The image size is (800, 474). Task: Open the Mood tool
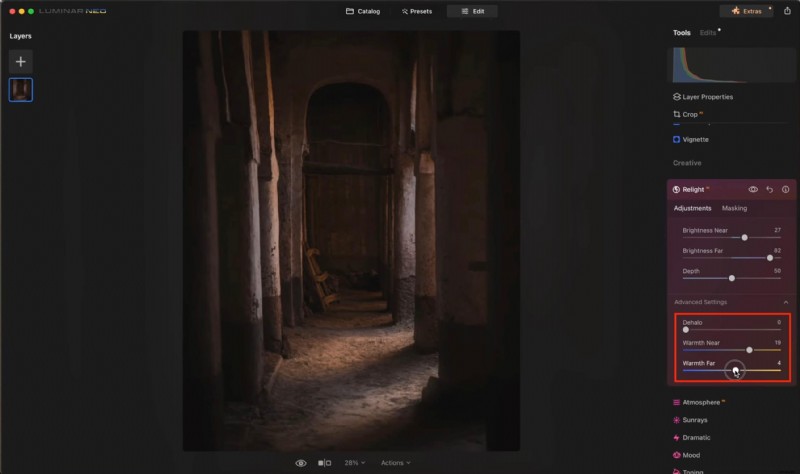click(x=687, y=455)
